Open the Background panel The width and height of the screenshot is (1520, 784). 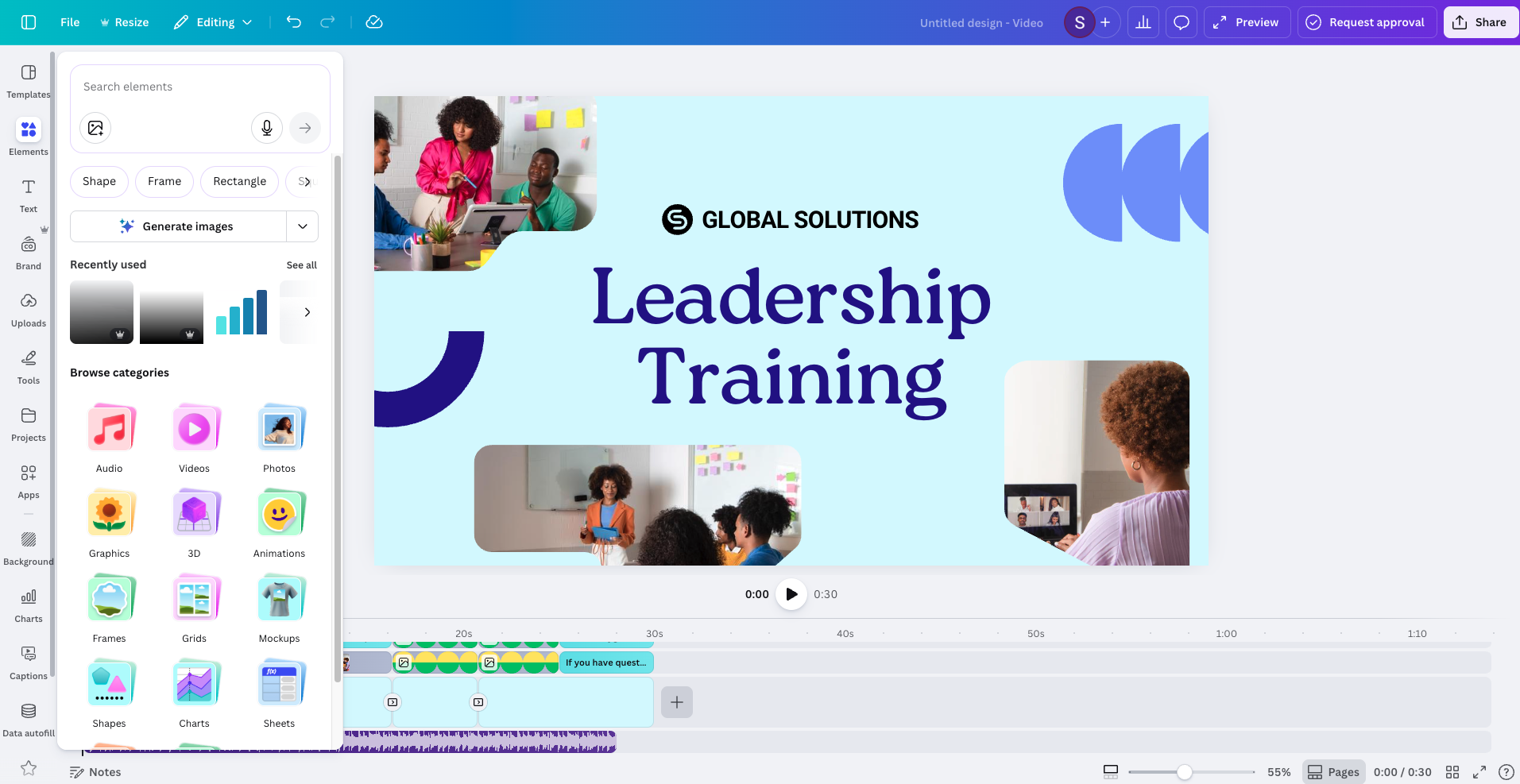coord(29,548)
